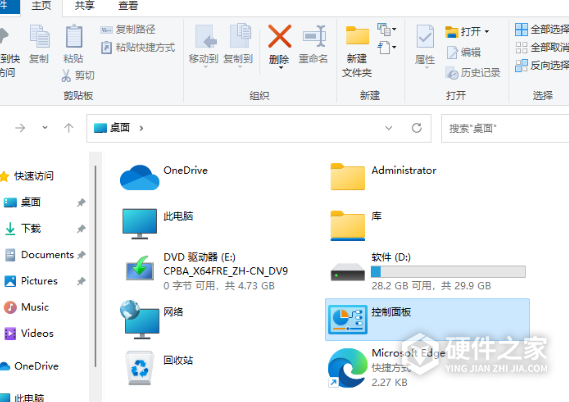Viewport: 569px width, 402px height.
Task: Click the Cut (剪切) scissors icon
Action: [x=66, y=75]
